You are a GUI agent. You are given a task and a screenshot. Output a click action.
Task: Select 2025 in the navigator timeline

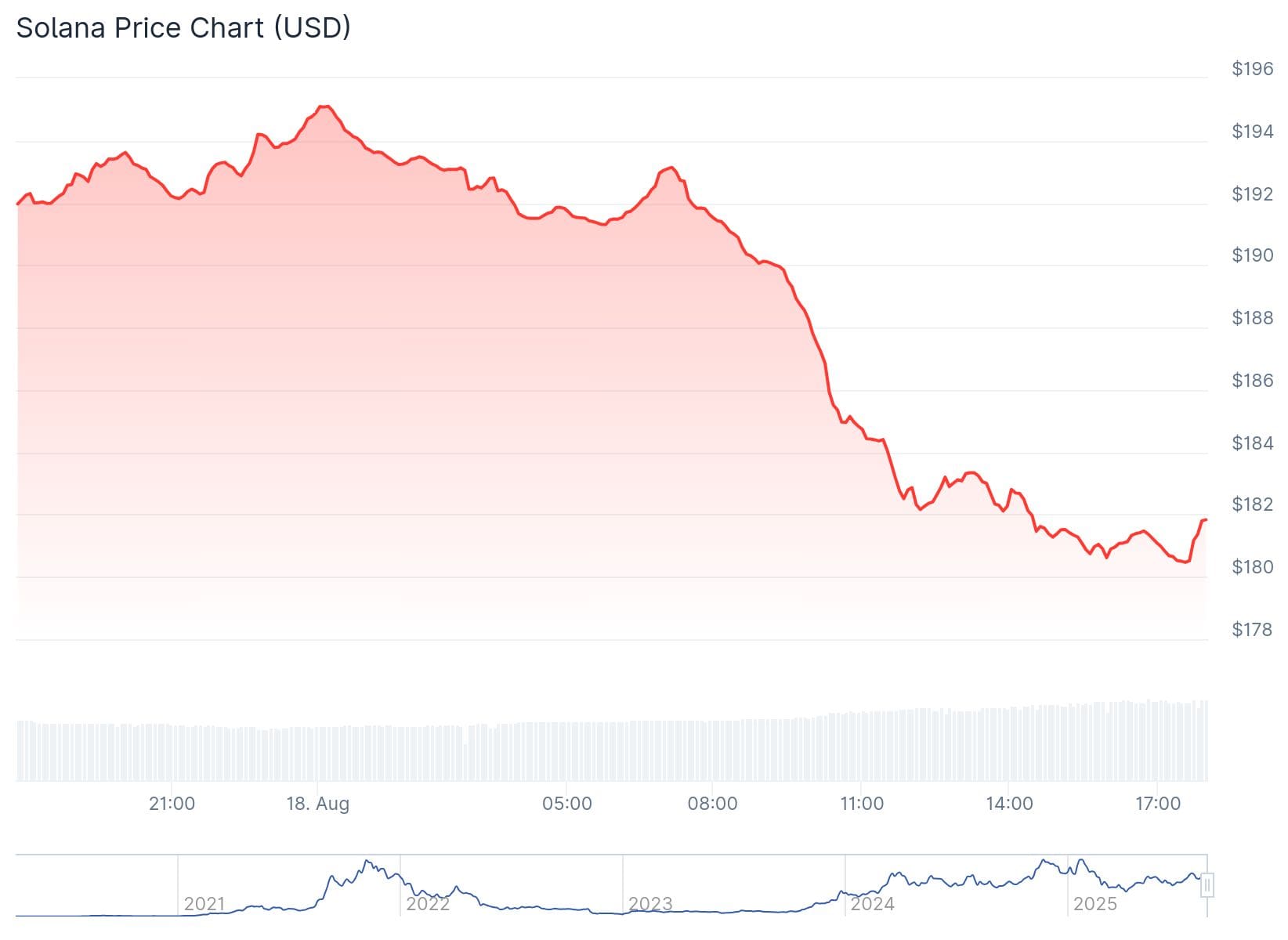[1094, 904]
